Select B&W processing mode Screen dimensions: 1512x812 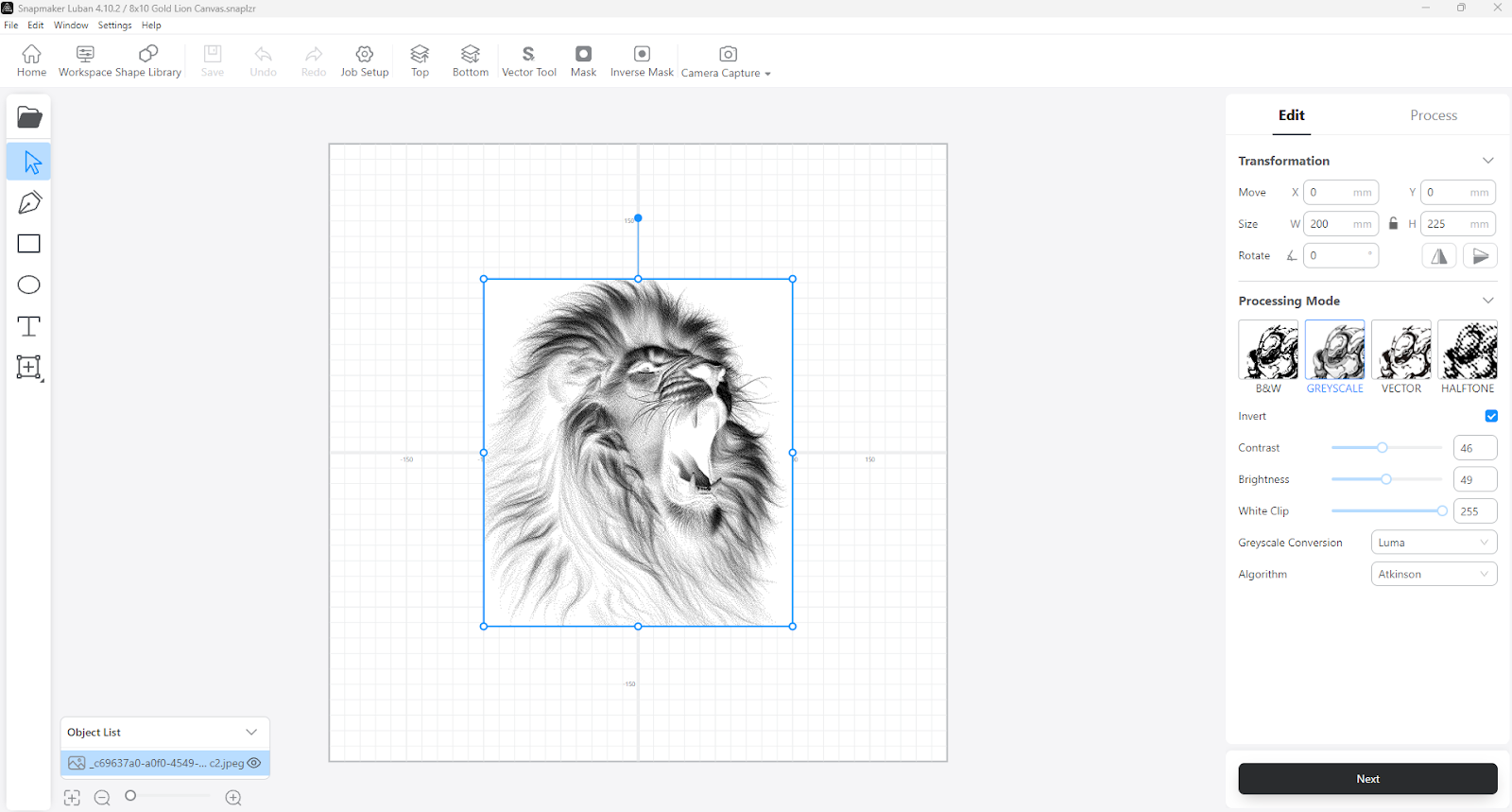(1268, 357)
